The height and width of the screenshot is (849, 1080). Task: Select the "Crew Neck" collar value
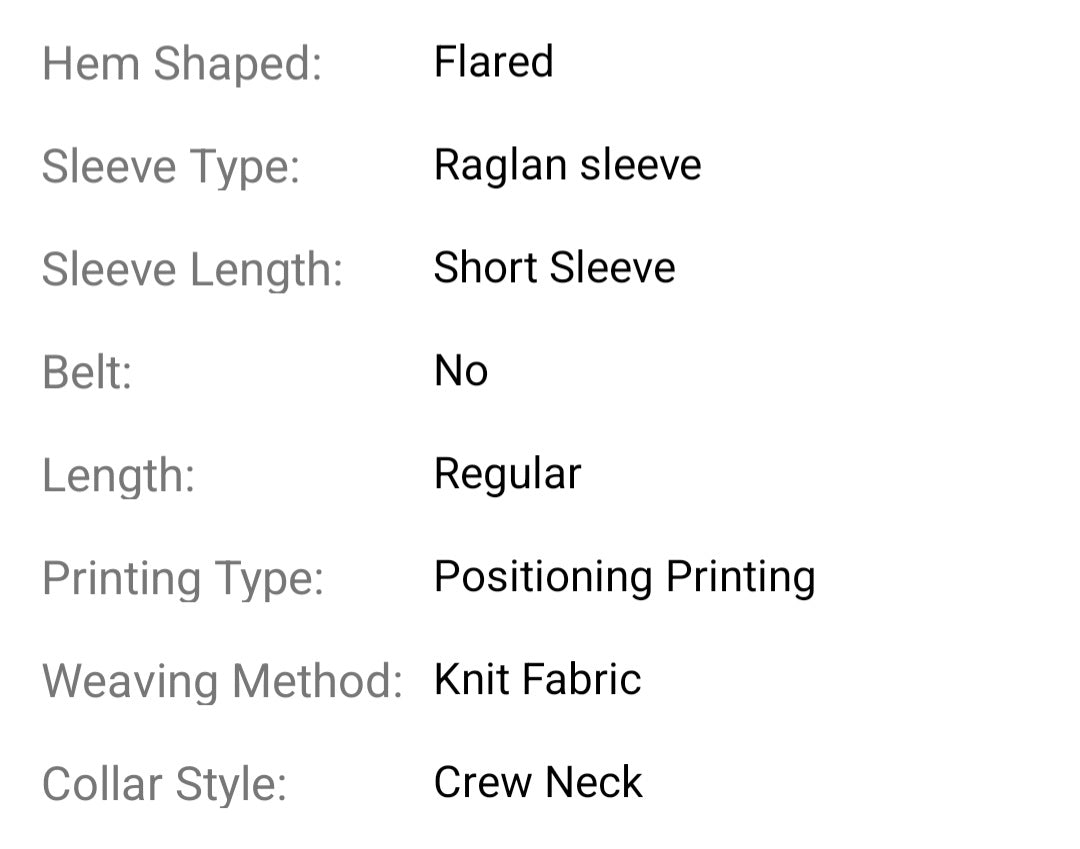click(538, 783)
